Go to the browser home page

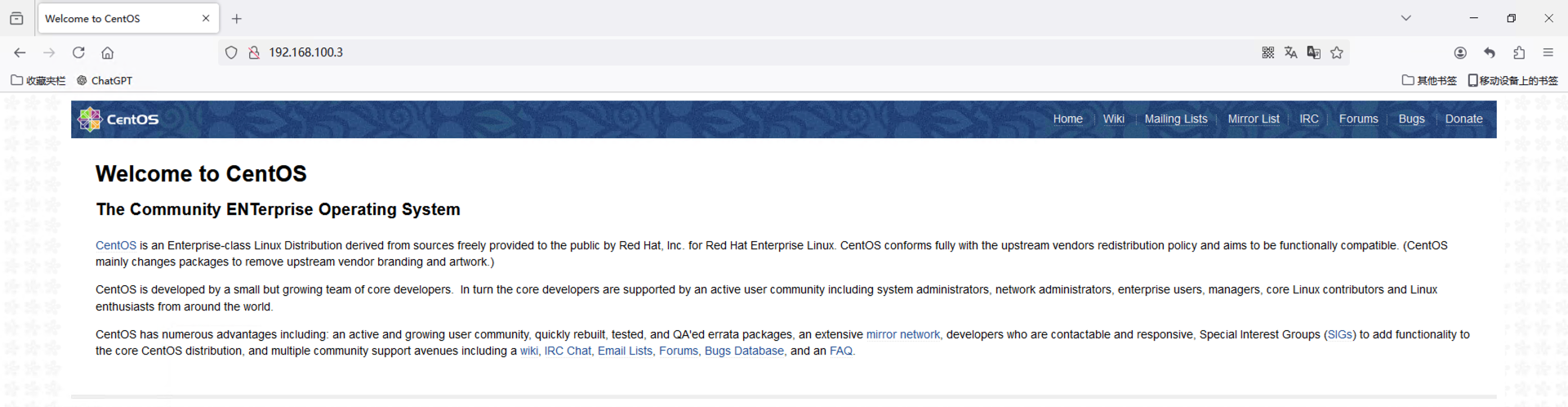click(x=107, y=52)
